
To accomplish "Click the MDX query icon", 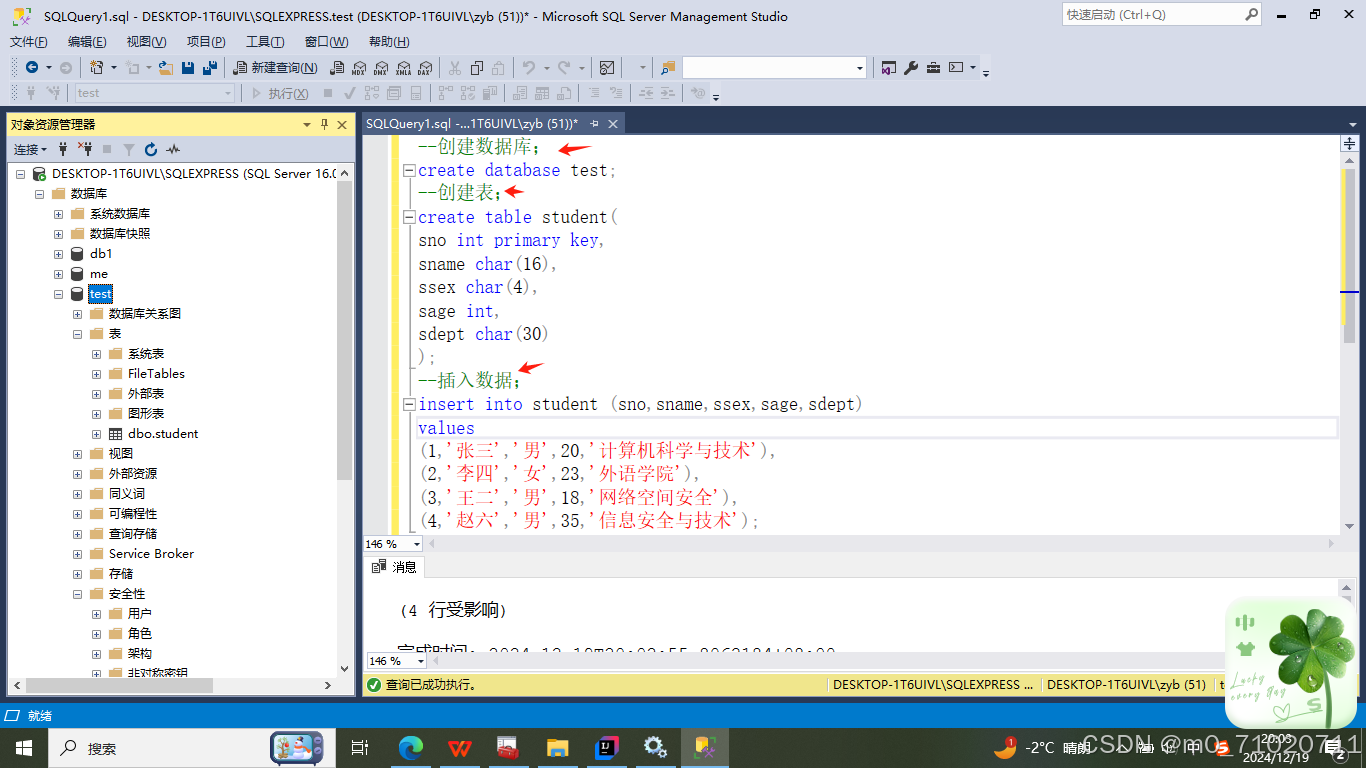I will point(358,68).
